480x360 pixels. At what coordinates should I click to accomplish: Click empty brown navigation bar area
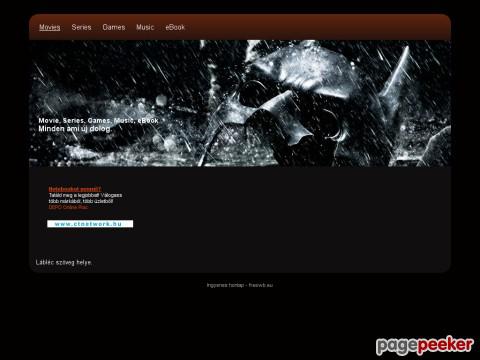(317, 27)
